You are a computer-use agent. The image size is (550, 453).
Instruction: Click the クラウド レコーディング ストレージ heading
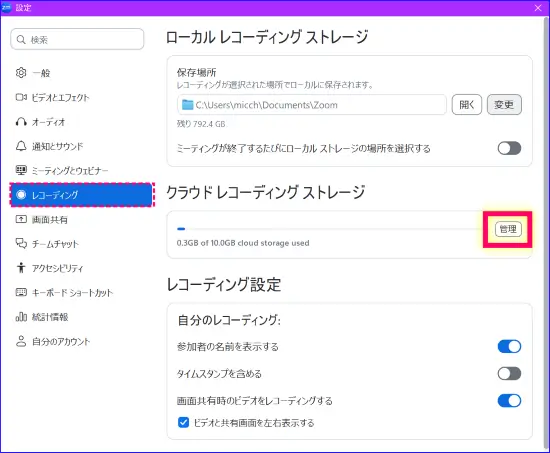pyautogui.click(x=266, y=192)
